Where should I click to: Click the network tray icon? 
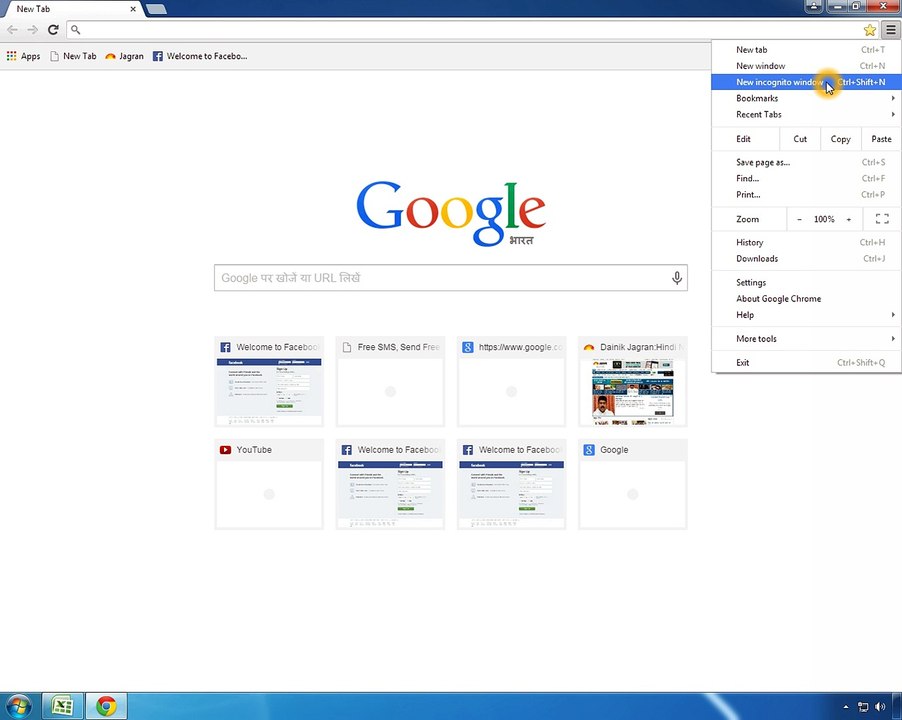point(863,707)
